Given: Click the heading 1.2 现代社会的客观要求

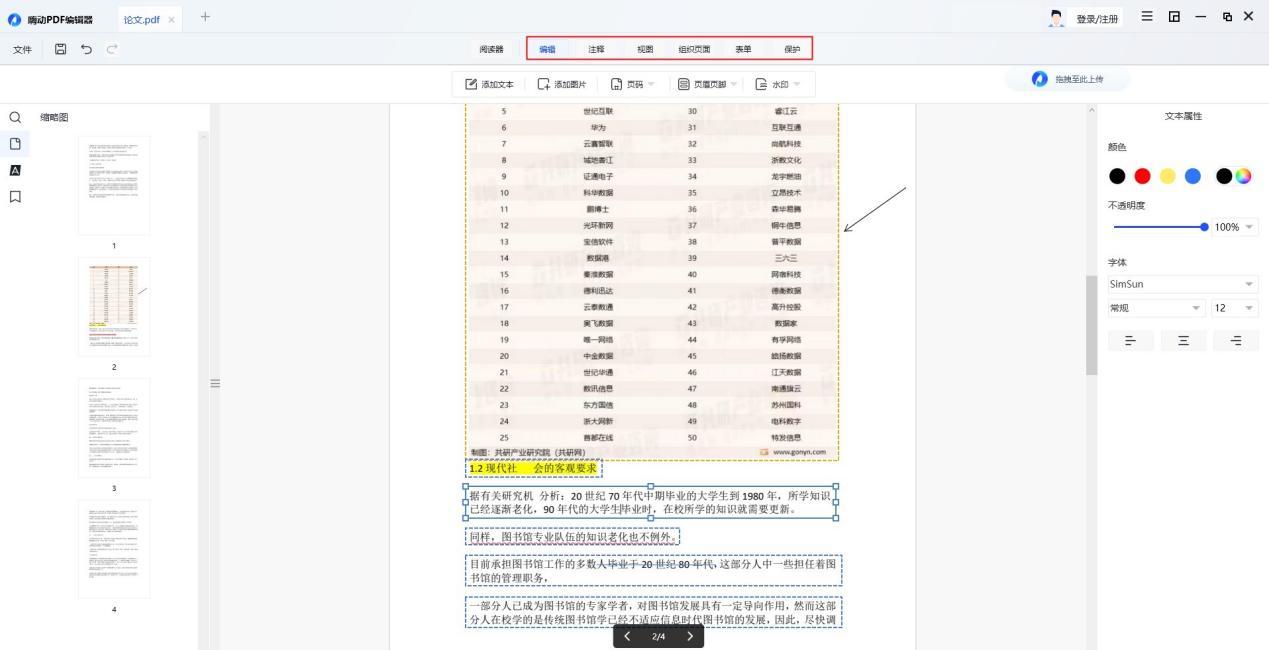Looking at the screenshot, I should click(x=533, y=468).
